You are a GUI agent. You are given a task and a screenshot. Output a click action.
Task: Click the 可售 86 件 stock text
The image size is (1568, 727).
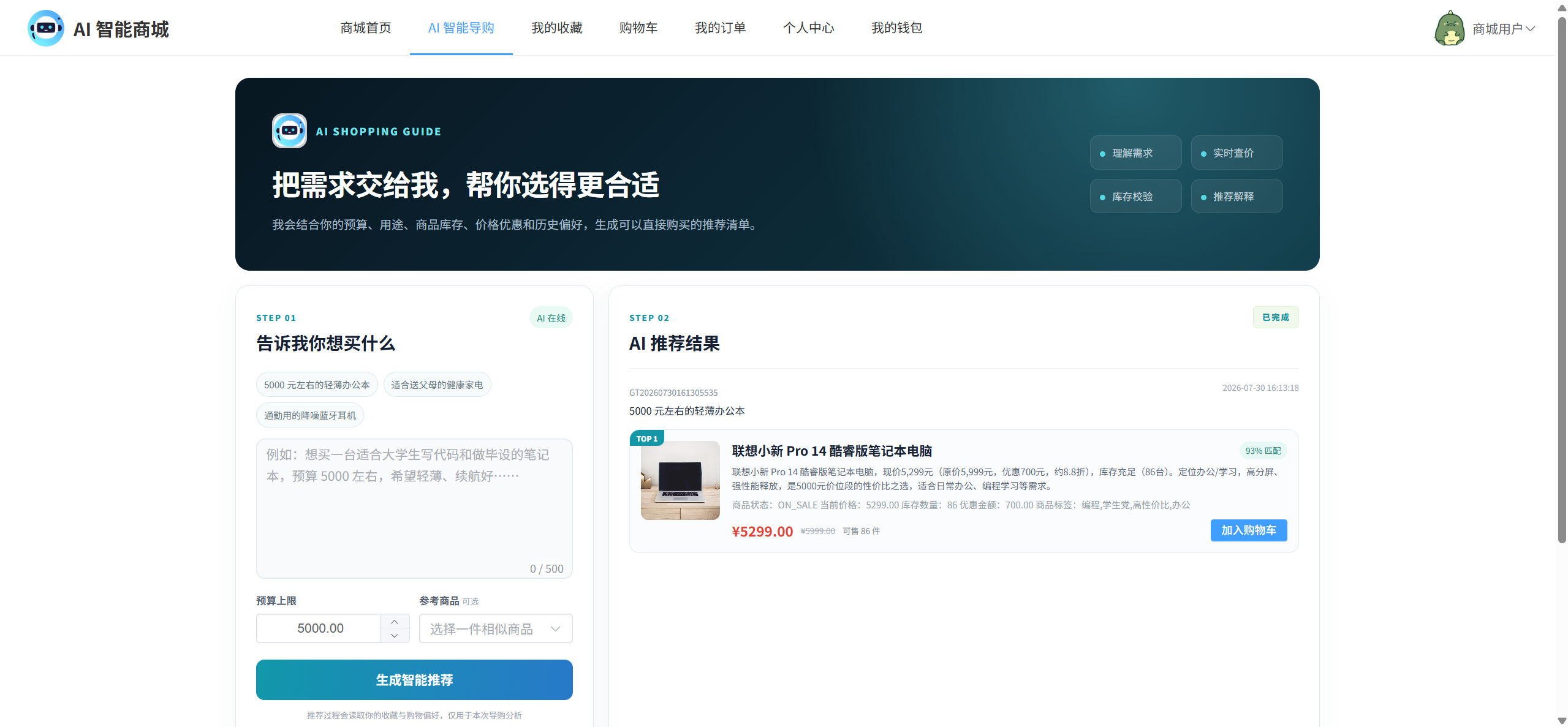[x=861, y=531]
